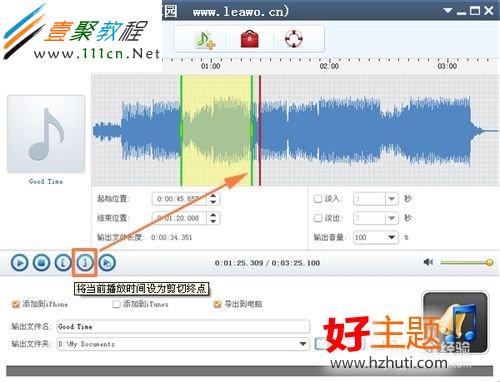The image size is (500, 382).
Task: Enable the fade-in checkbox
Action: click(x=318, y=199)
